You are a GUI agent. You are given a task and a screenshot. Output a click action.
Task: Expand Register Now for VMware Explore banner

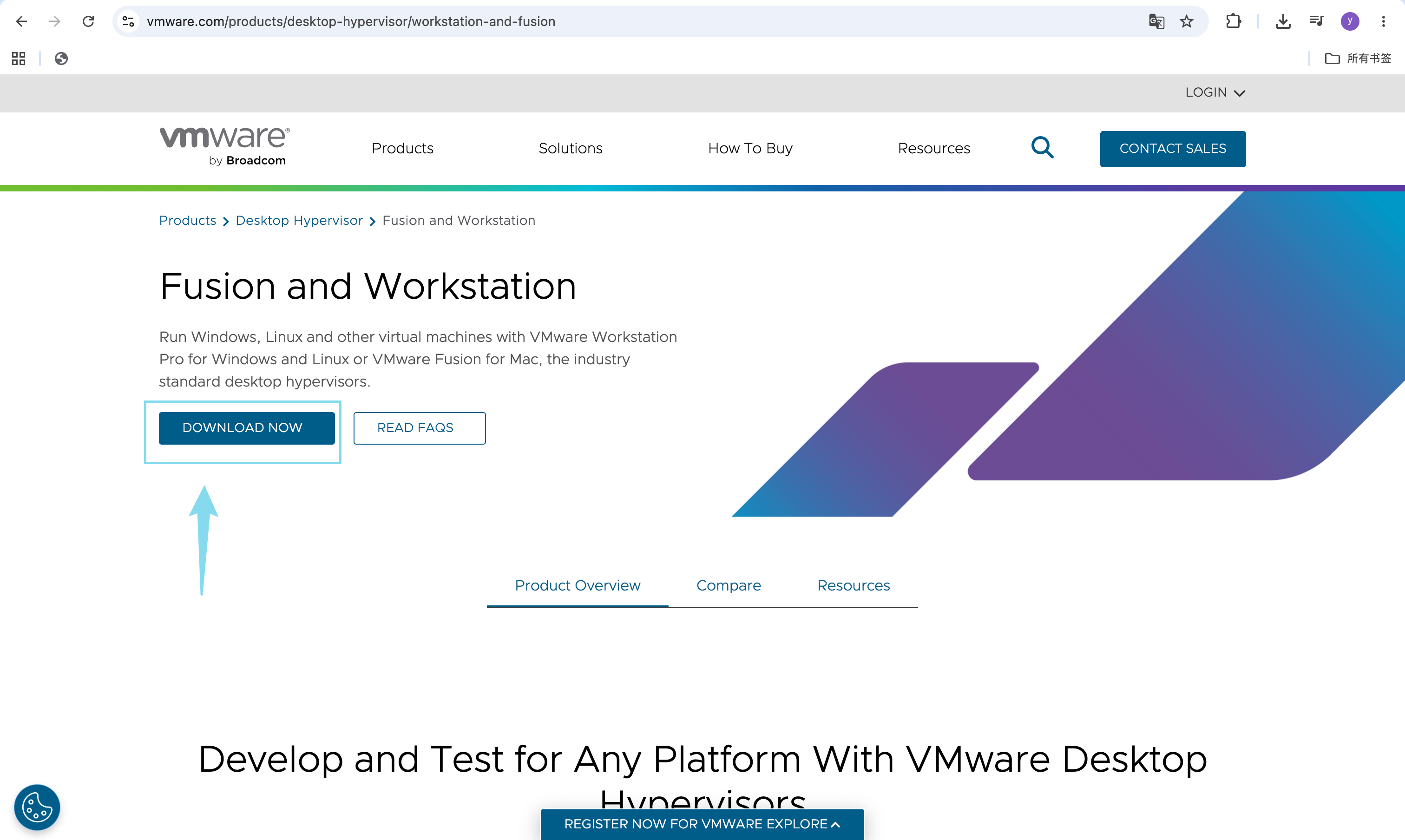(x=702, y=824)
